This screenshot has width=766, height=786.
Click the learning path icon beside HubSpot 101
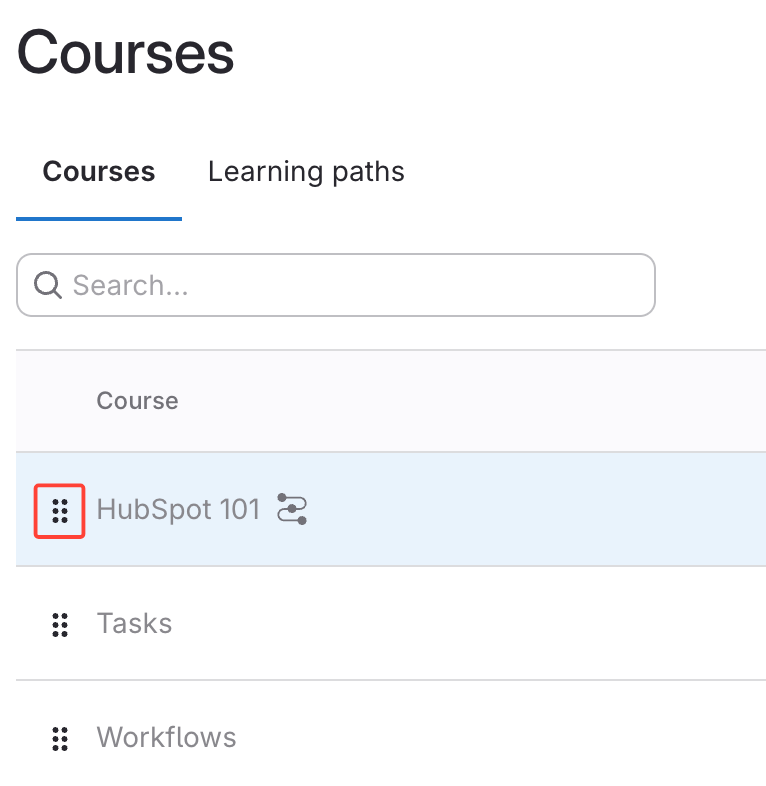tap(292, 509)
